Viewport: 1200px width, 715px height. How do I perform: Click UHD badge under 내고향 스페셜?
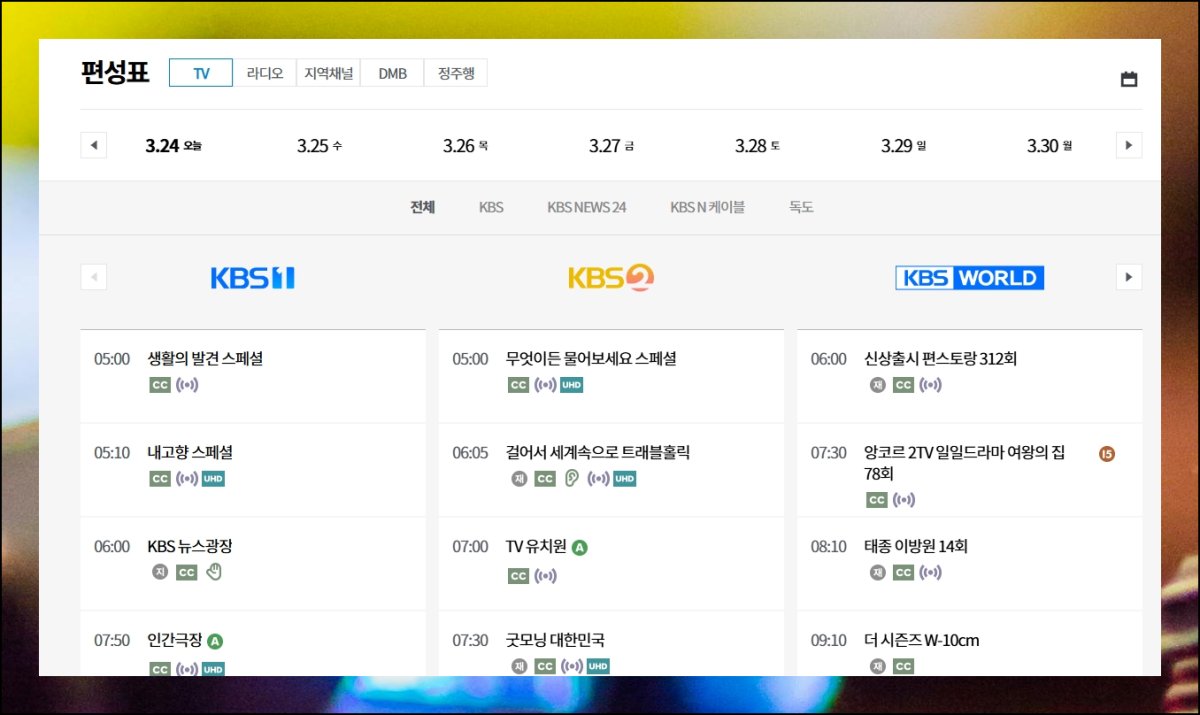pos(213,479)
